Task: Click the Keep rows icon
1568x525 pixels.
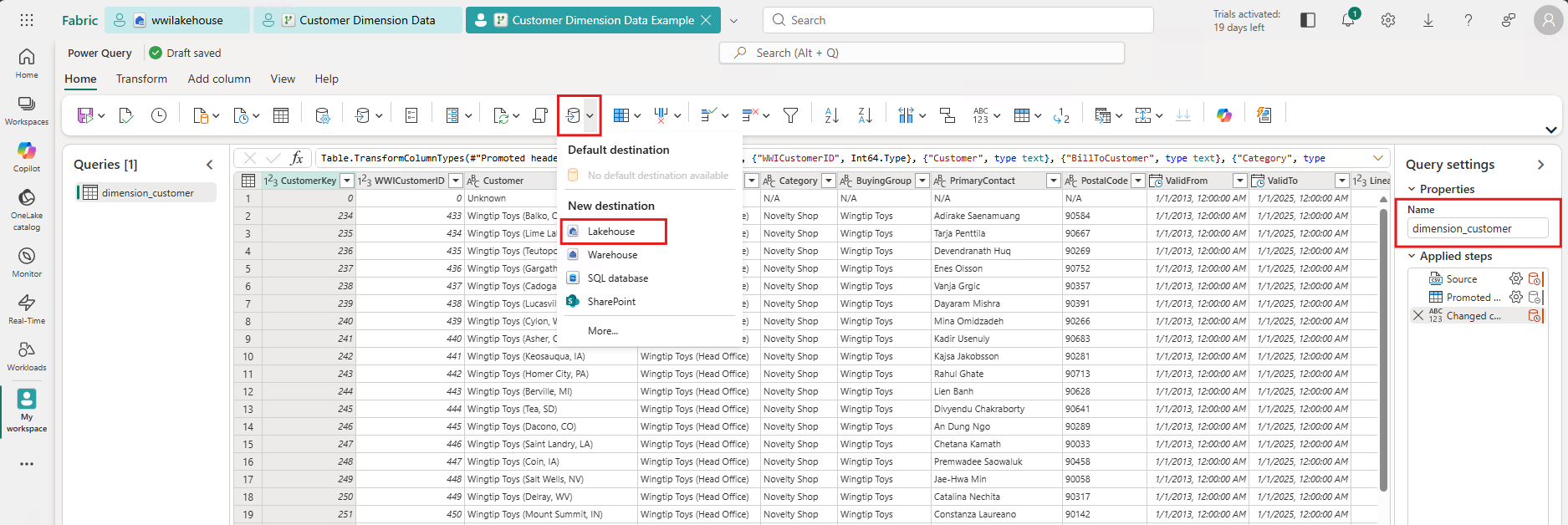Action: point(709,115)
